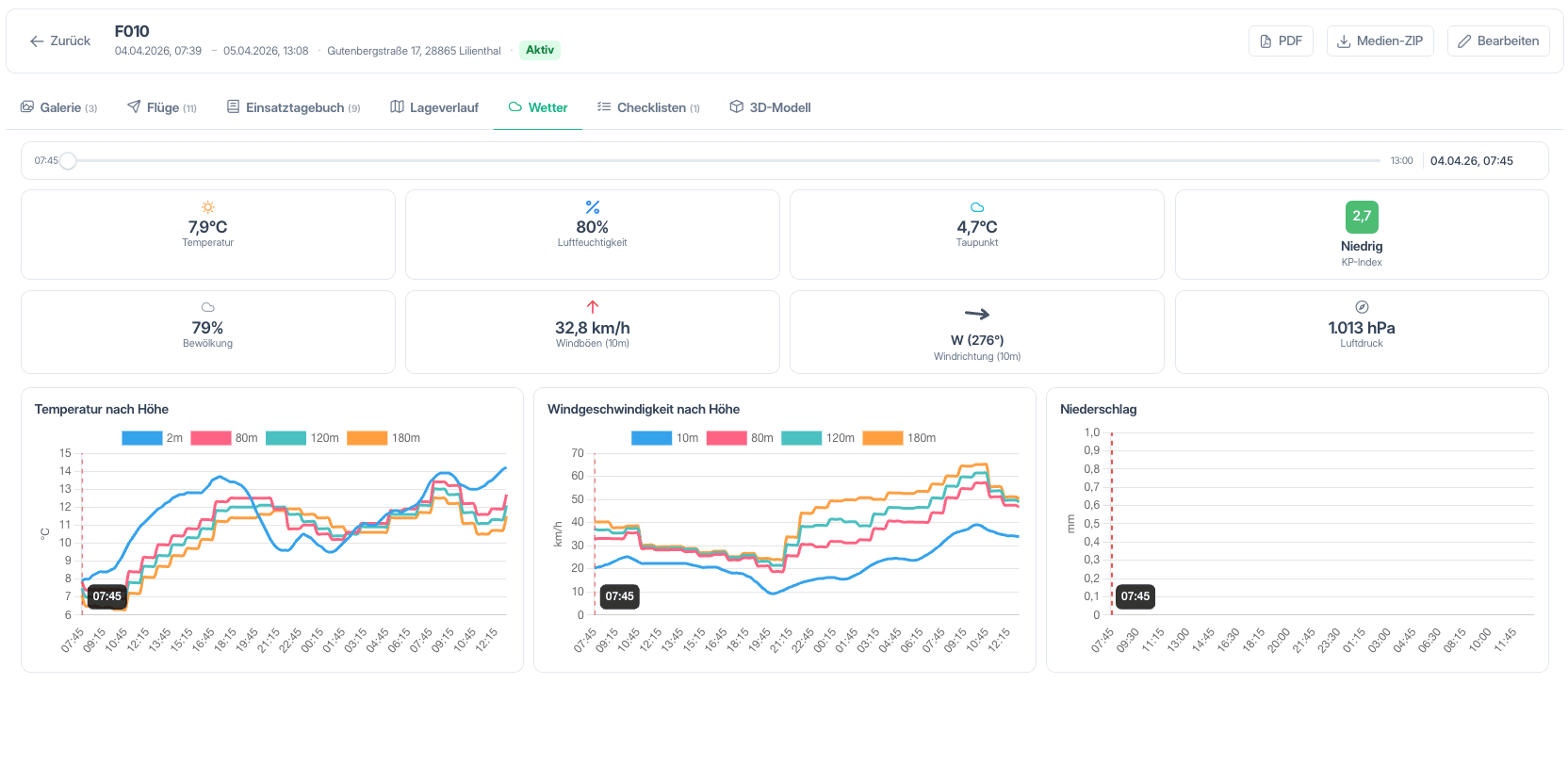
Task: Click the cloud icon above Bewölkung
Action: [207, 307]
